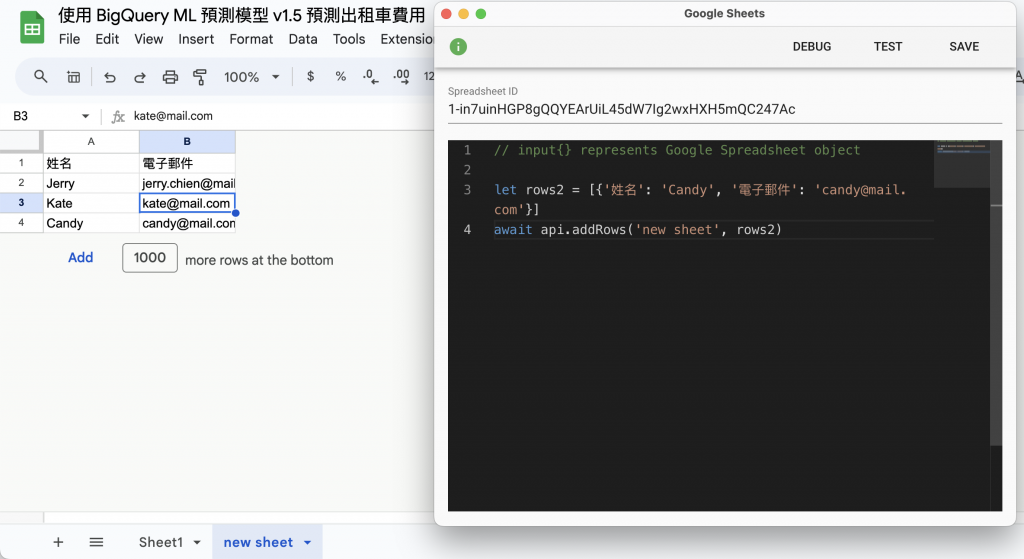This screenshot has height=559, width=1024.
Task: Select the candy@mail.com cell in sheet
Action: (187, 223)
